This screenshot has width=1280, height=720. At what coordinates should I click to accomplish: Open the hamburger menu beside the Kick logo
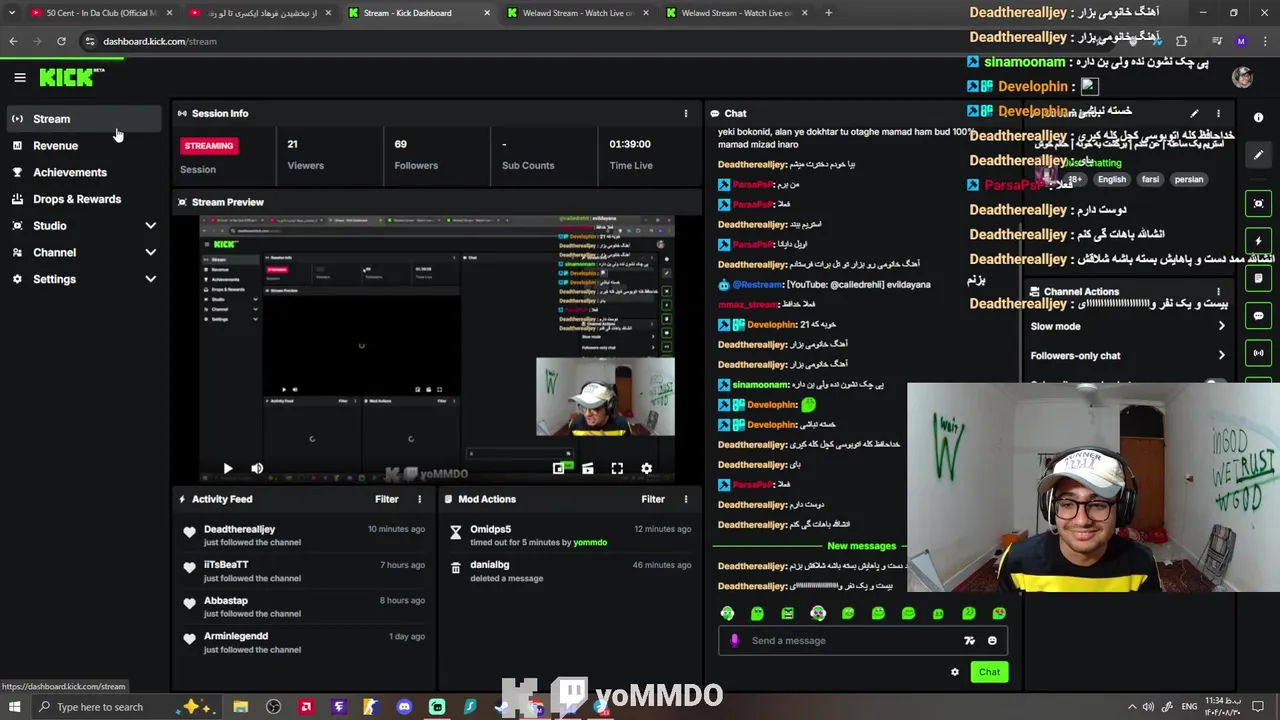[19, 77]
